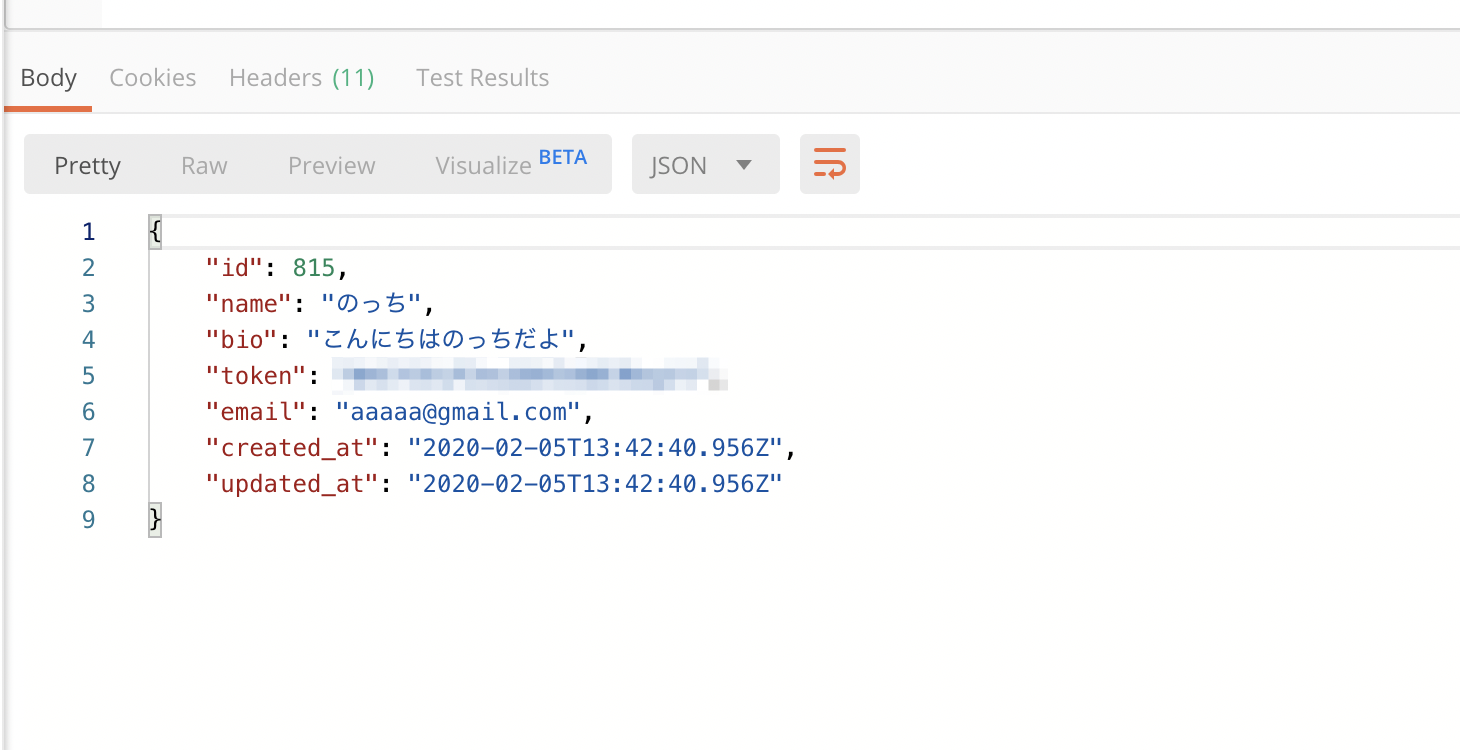Toggle line wrapping with the orange wrap-text icon

point(829,163)
